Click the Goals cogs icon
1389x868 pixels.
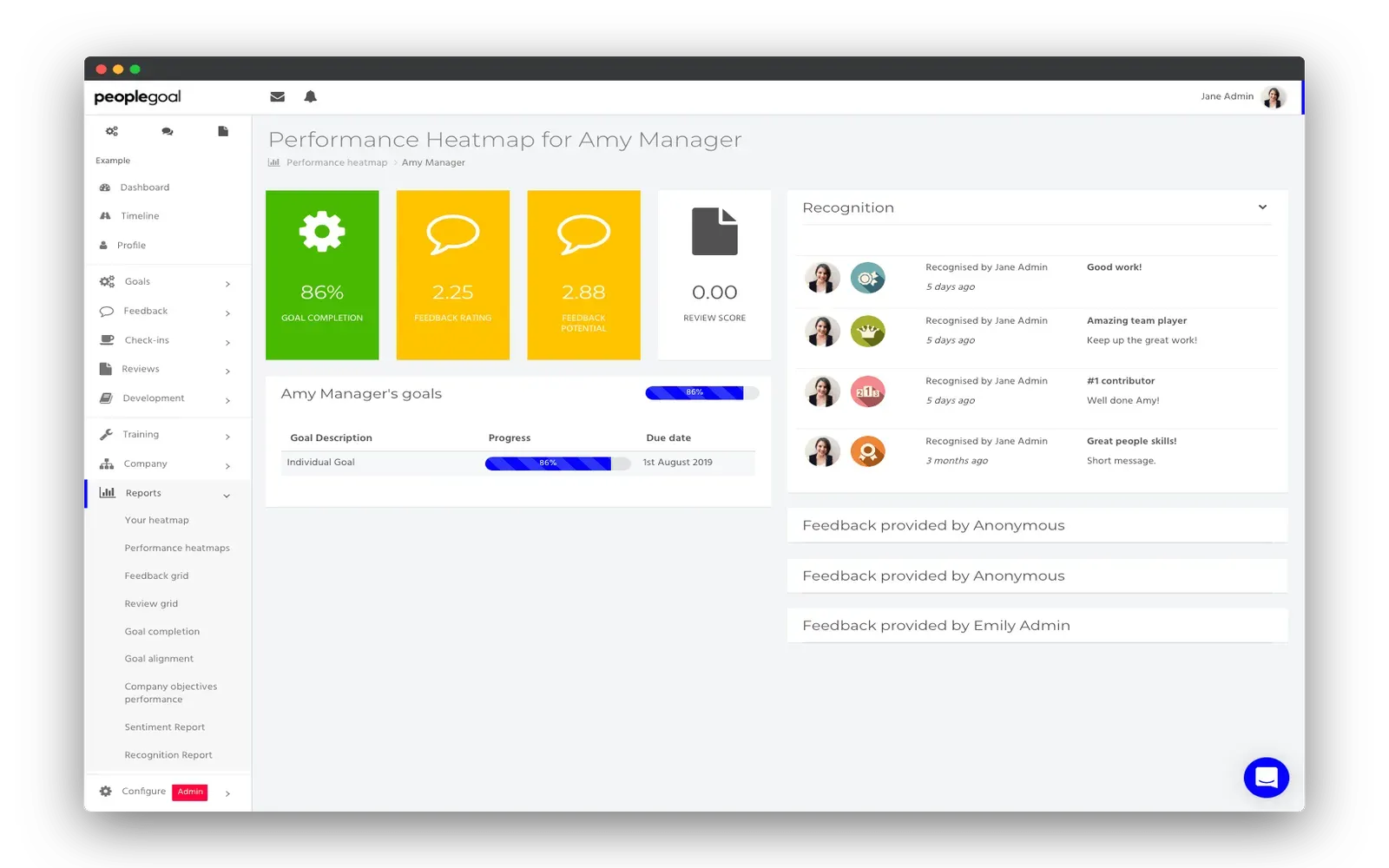107,281
